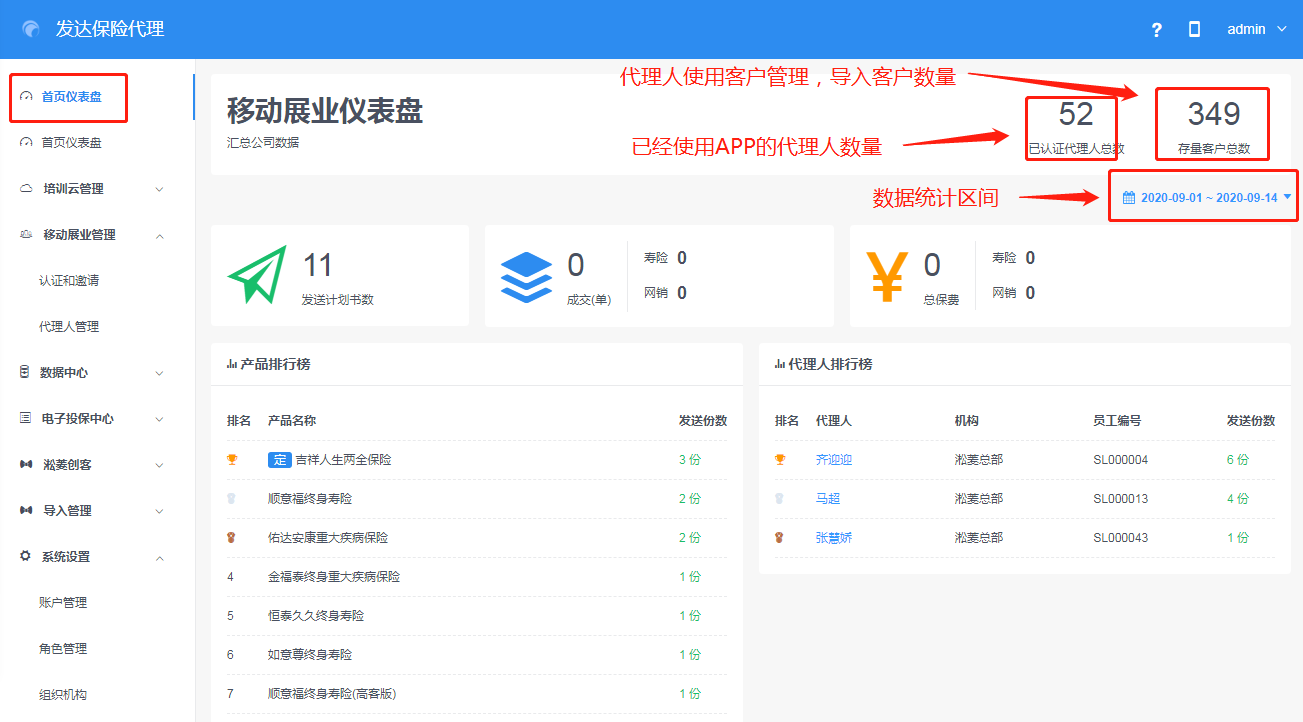Screen dimensions: 1303x722
Task: Select 代理人管理 menu item
Action: pyautogui.click(x=69, y=327)
